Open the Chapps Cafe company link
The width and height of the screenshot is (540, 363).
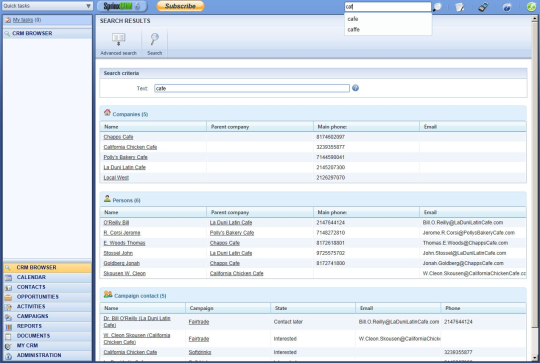pos(118,137)
